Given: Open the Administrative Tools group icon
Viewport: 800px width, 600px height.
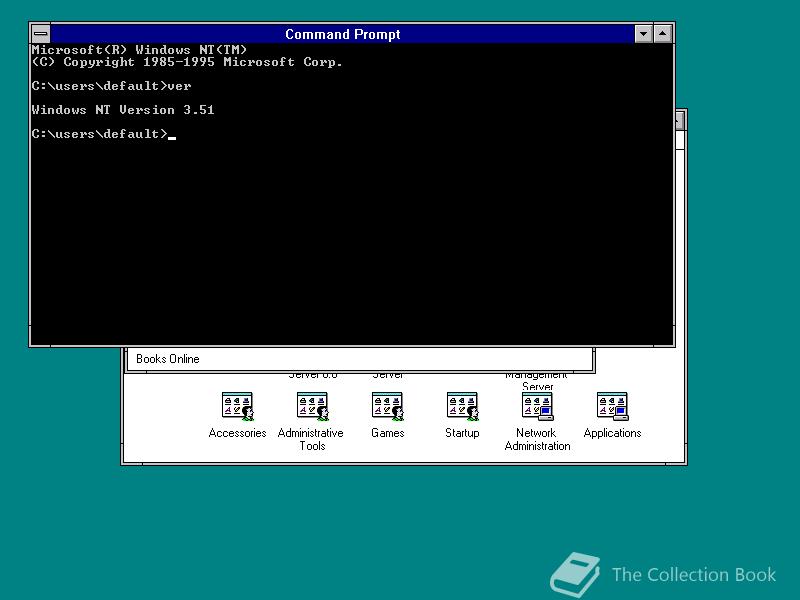Looking at the screenshot, I should [312, 406].
